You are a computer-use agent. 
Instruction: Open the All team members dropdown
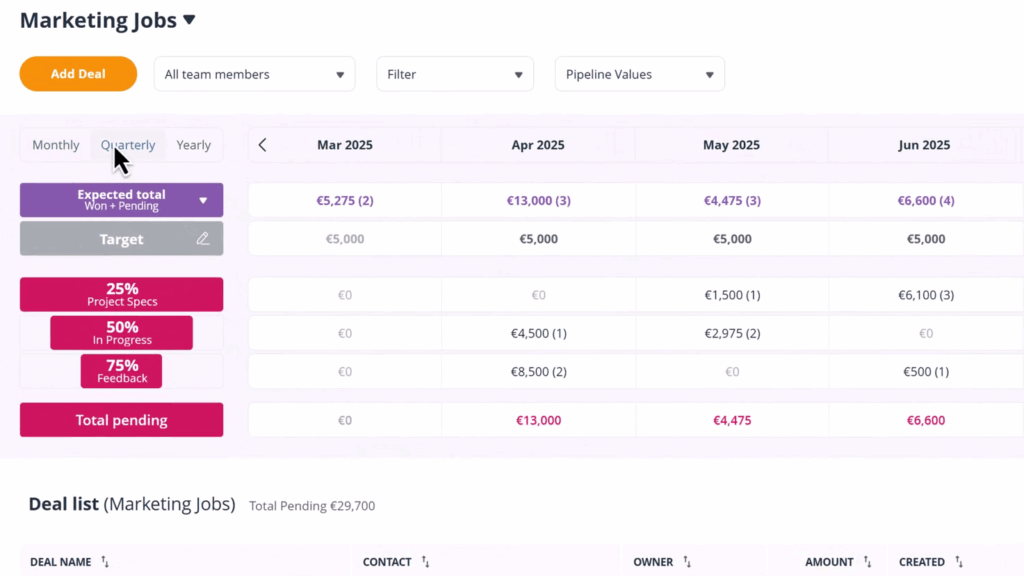(x=254, y=73)
